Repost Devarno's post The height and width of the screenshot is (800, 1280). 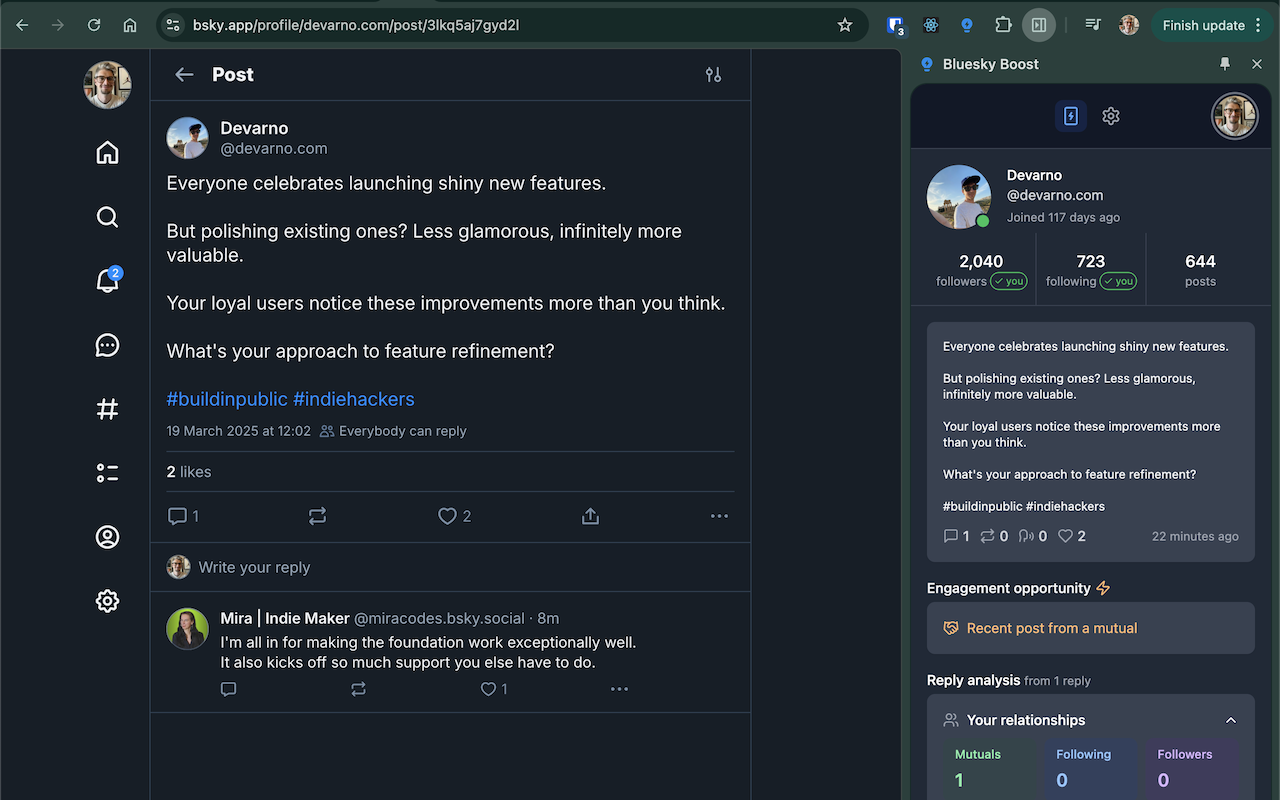pyautogui.click(x=317, y=516)
